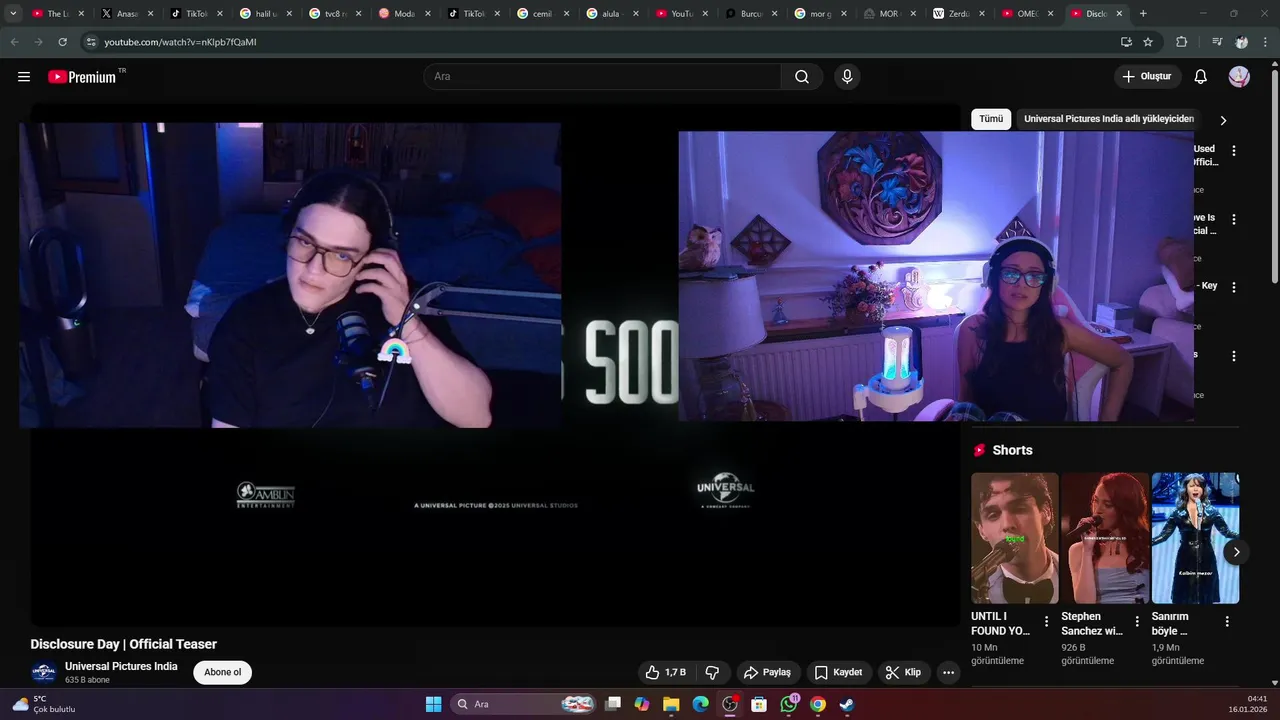Open Windows Start menu
Screen dimensions: 1280x720
[x=433, y=704]
